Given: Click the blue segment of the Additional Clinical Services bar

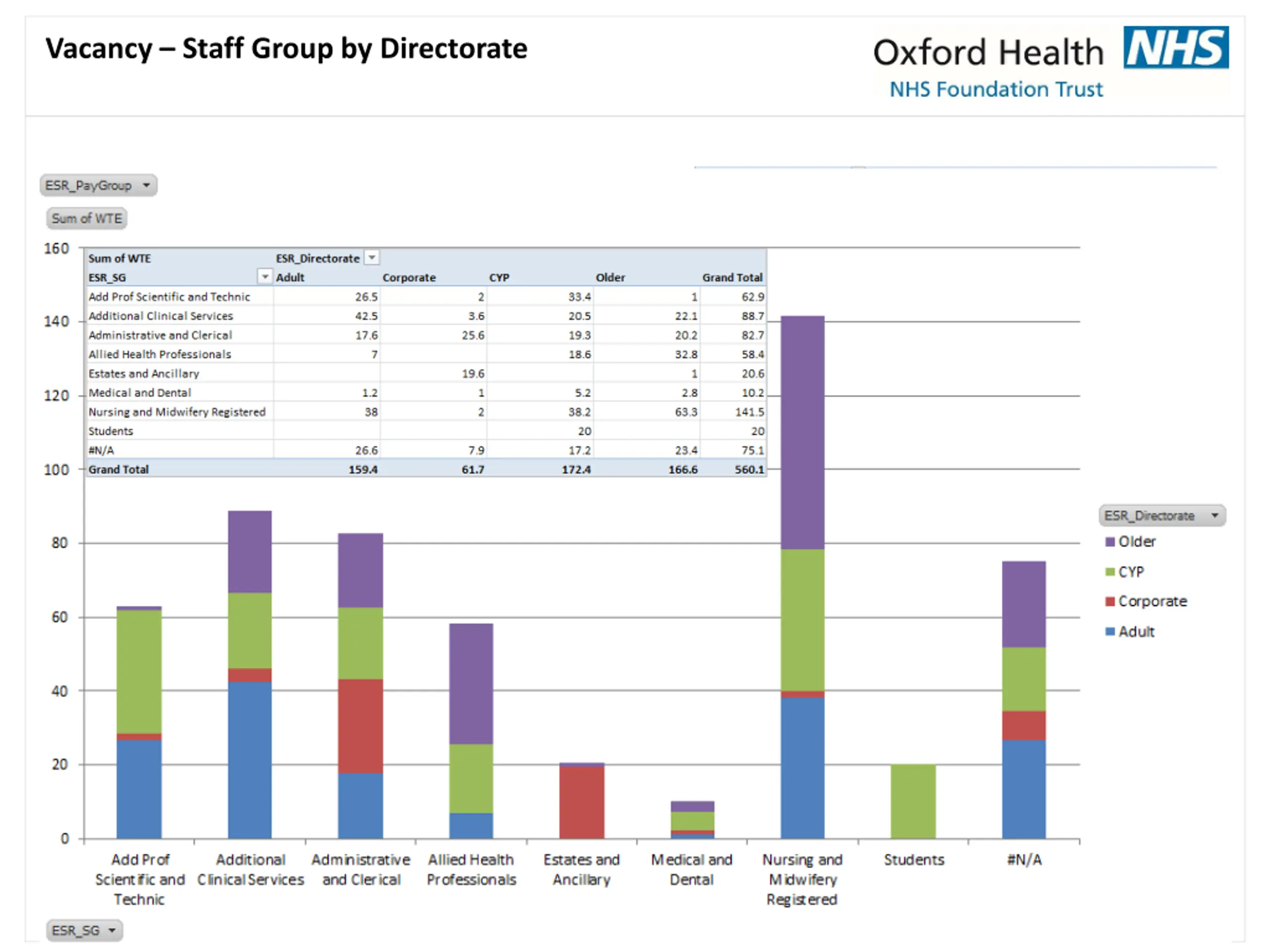Looking at the screenshot, I should 250,759.
